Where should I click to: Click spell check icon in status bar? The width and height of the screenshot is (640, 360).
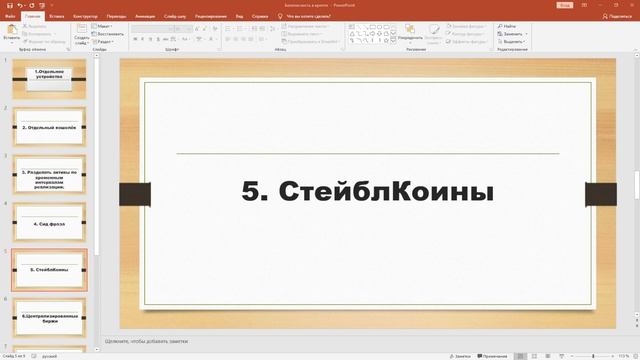pos(34,356)
